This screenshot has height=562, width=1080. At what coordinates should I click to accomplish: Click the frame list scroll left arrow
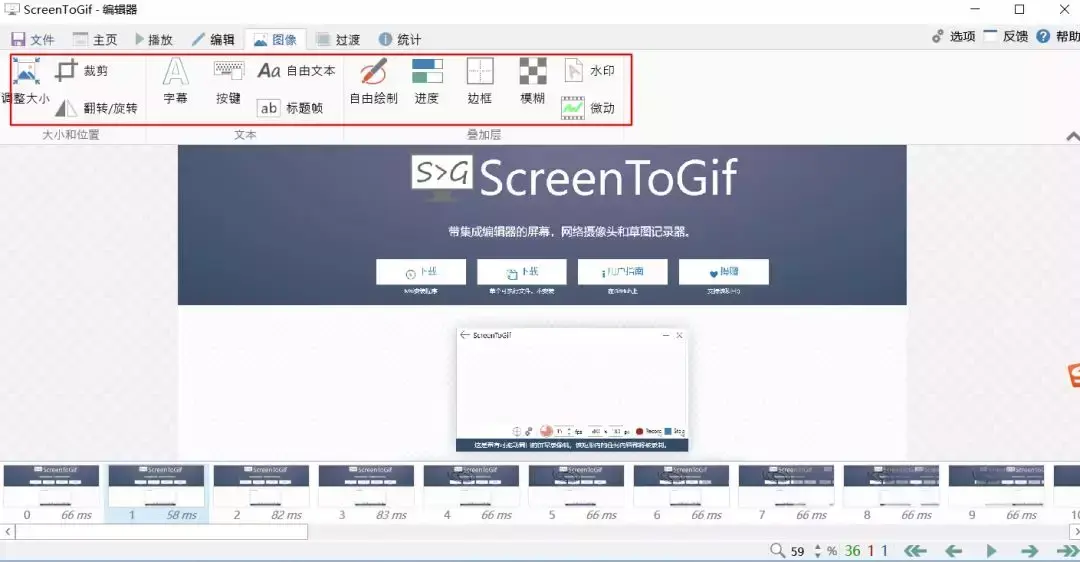click(8, 532)
